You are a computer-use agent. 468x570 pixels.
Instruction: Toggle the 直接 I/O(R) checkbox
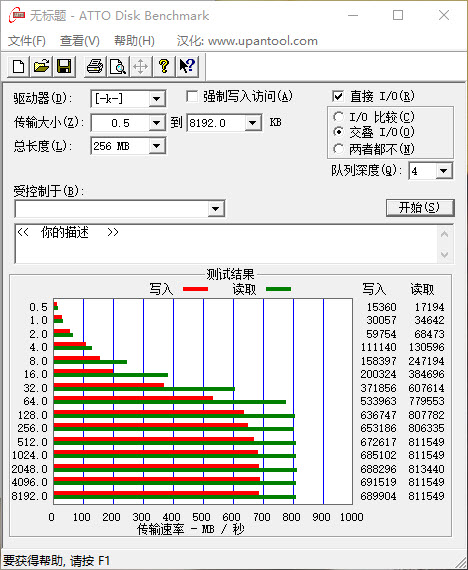point(338,96)
